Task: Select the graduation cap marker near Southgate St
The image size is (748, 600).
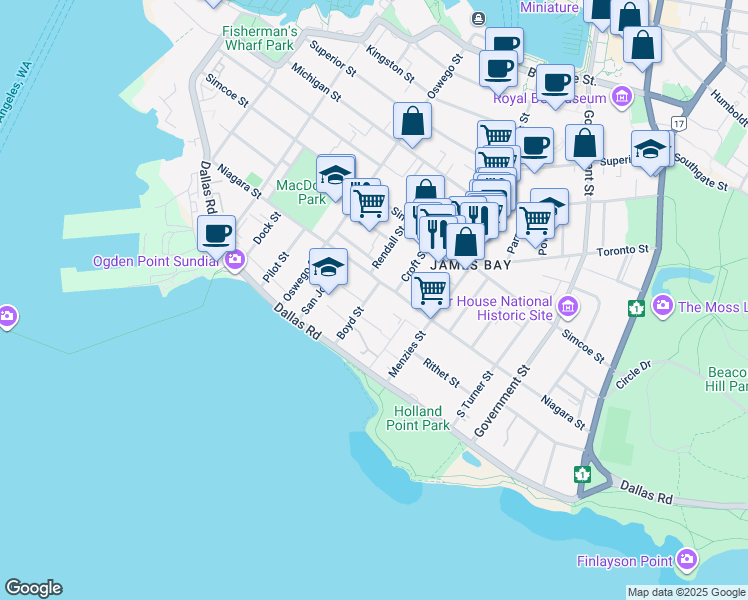Action: point(650,151)
